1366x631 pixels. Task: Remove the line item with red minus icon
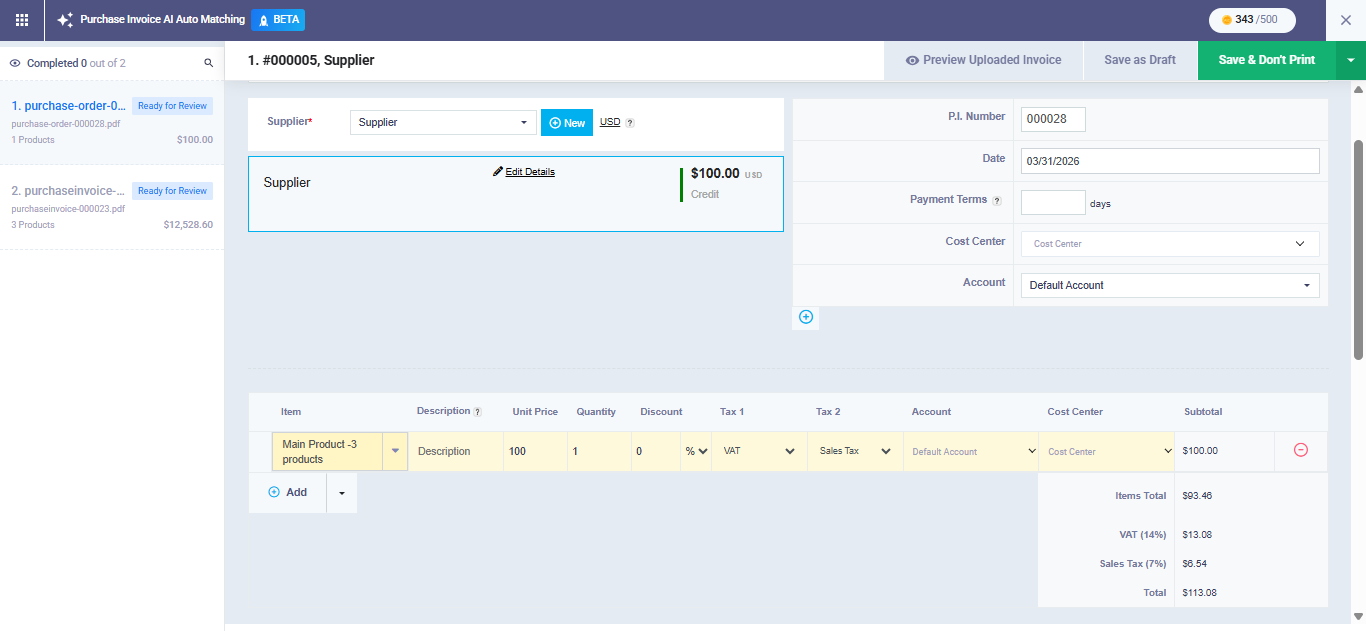coord(1300,450)
